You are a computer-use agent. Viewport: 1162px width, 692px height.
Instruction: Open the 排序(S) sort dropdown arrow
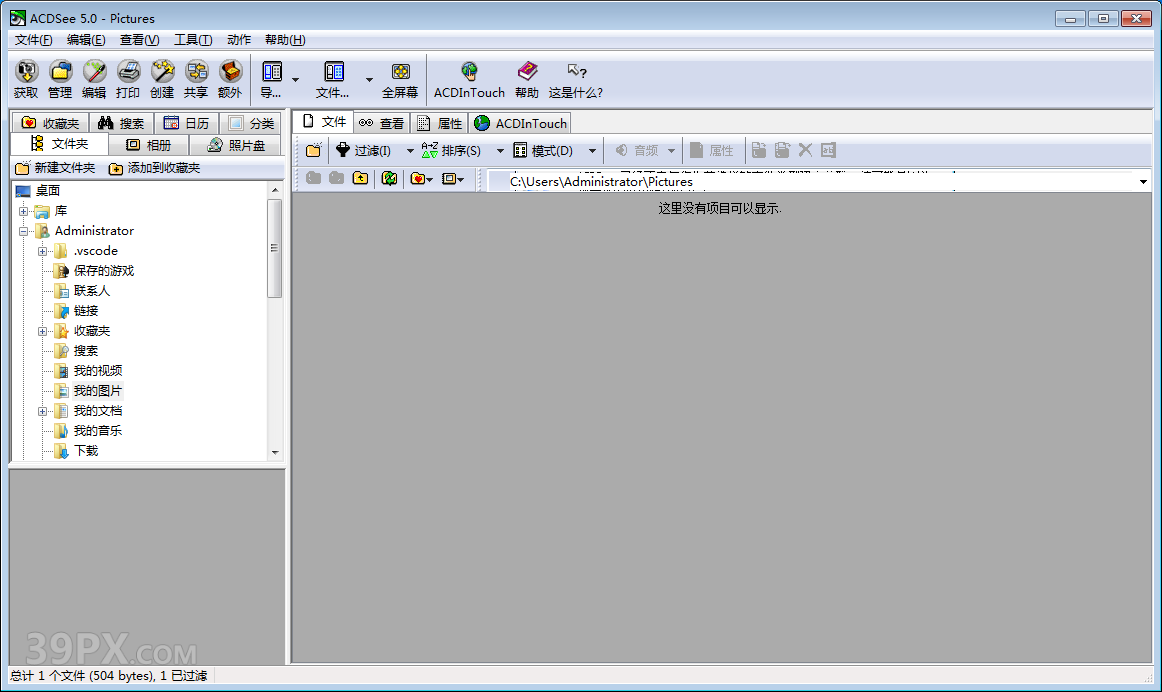(499, 149)
